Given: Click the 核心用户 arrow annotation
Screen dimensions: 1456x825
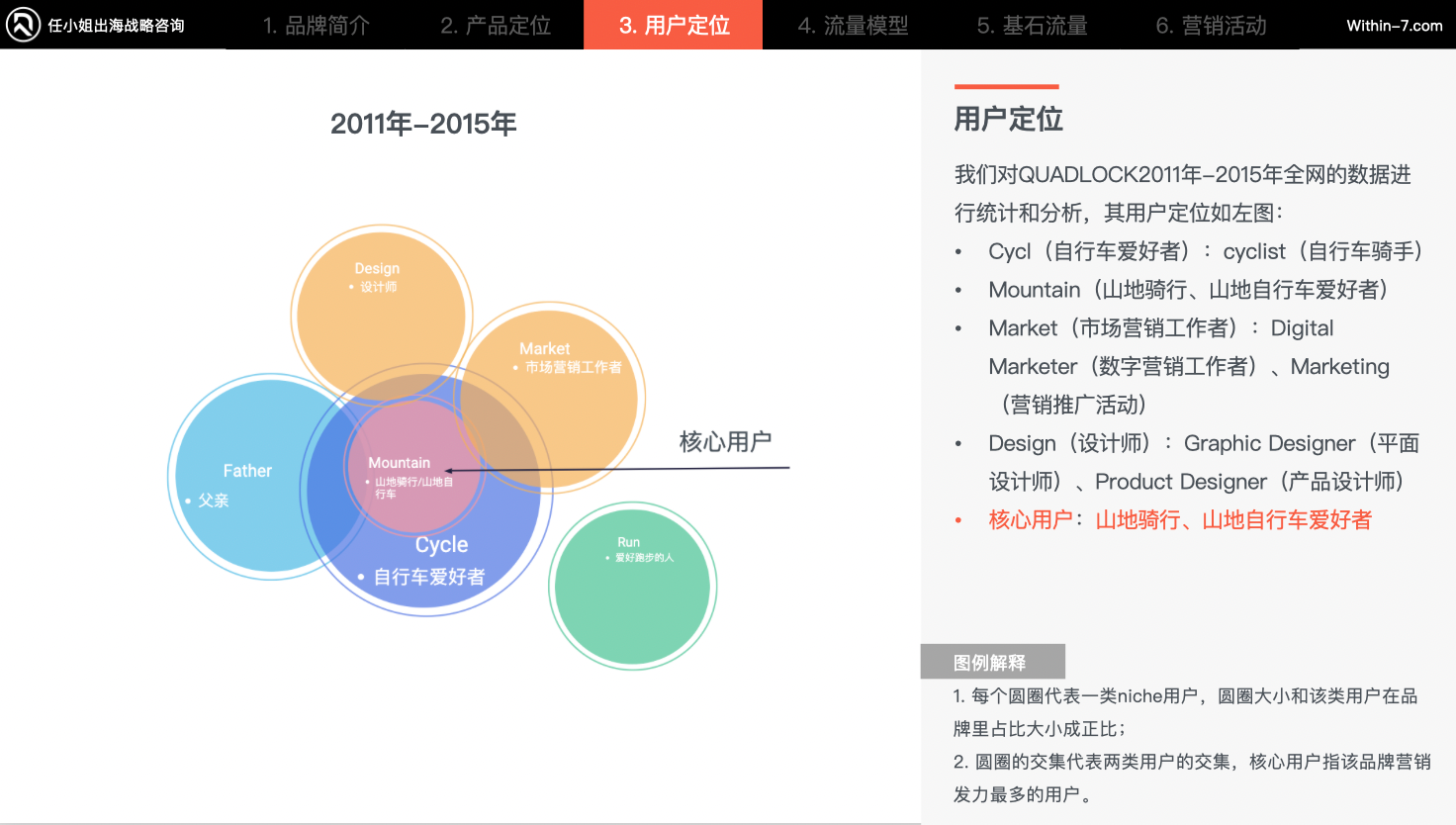Looking at the screenshot, I should pyautogui.click(x=727, y=440).
